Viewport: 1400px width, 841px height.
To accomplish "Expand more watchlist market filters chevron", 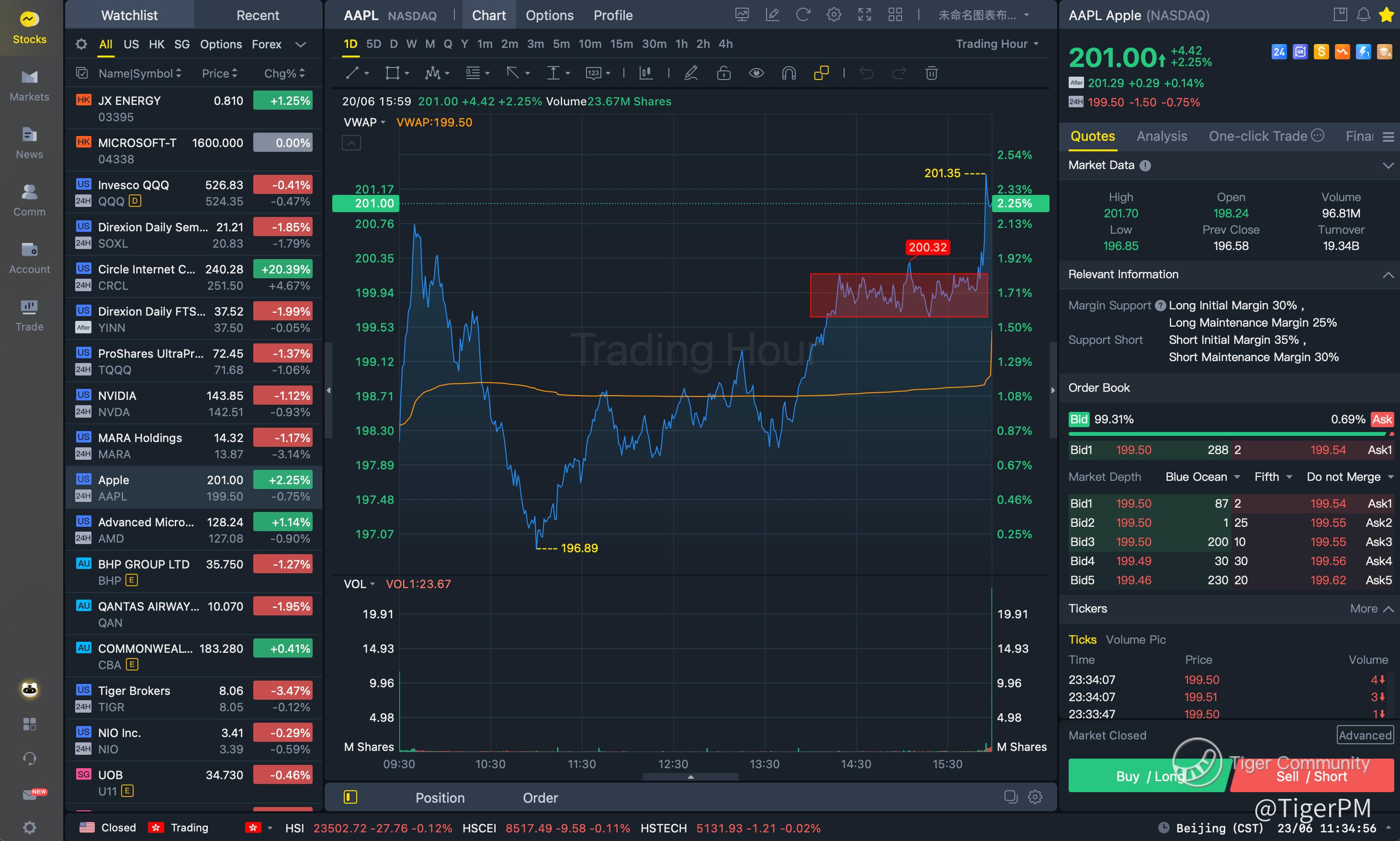I will point(301,44).
